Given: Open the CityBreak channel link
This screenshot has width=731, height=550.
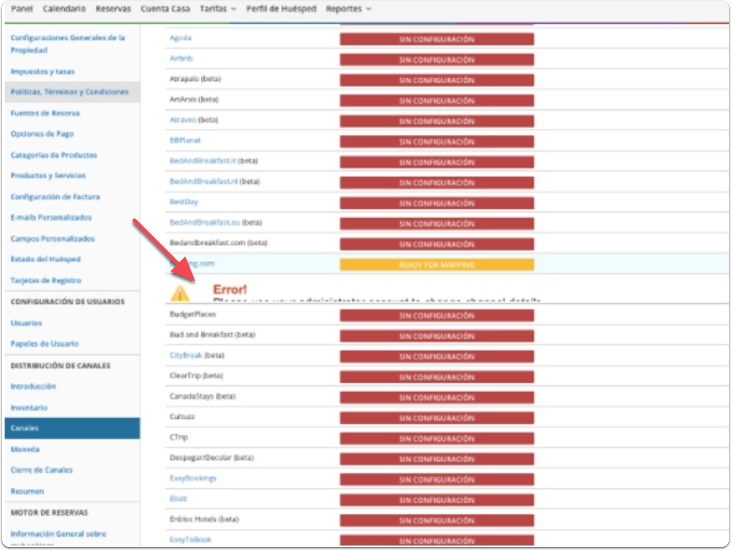Looking at the screenshot, I should [x=186, y=355].
